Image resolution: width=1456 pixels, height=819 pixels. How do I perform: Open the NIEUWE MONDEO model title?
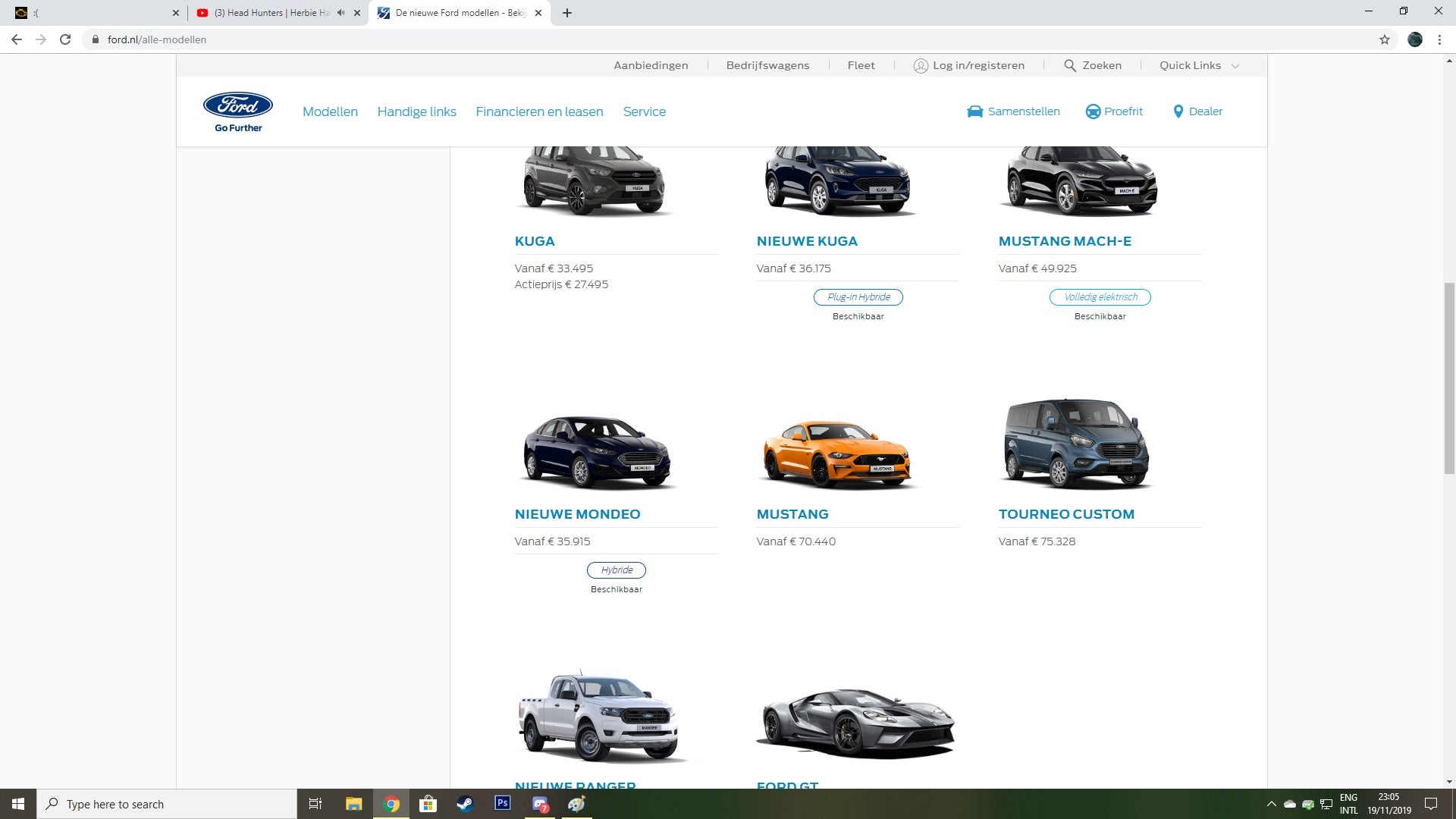577,514
